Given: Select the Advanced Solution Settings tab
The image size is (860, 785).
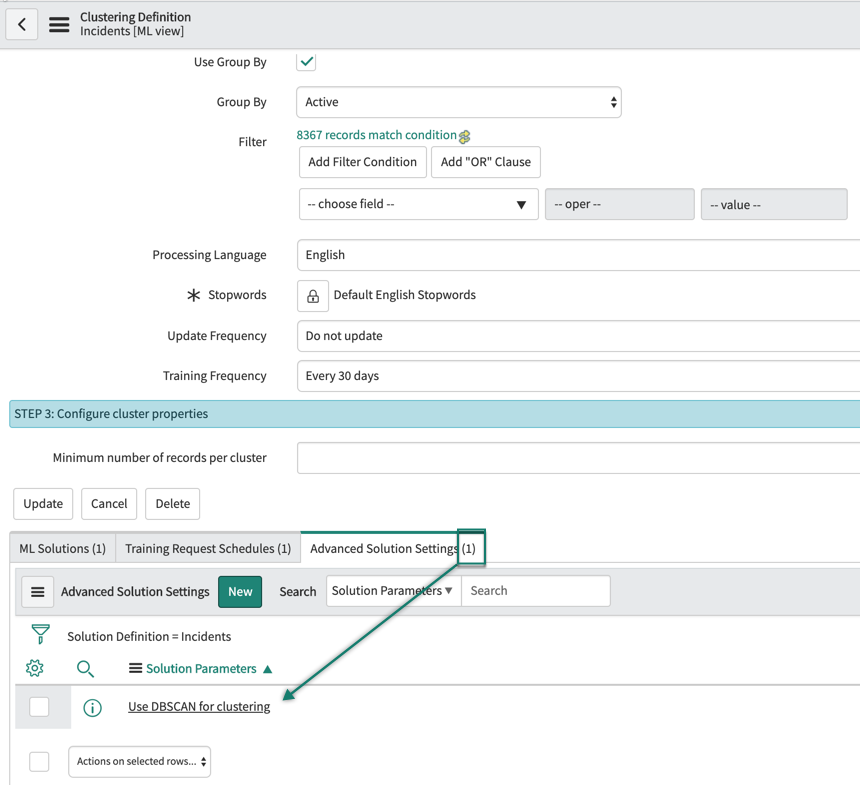Looking at the screenshot, I should coord(393,549).
